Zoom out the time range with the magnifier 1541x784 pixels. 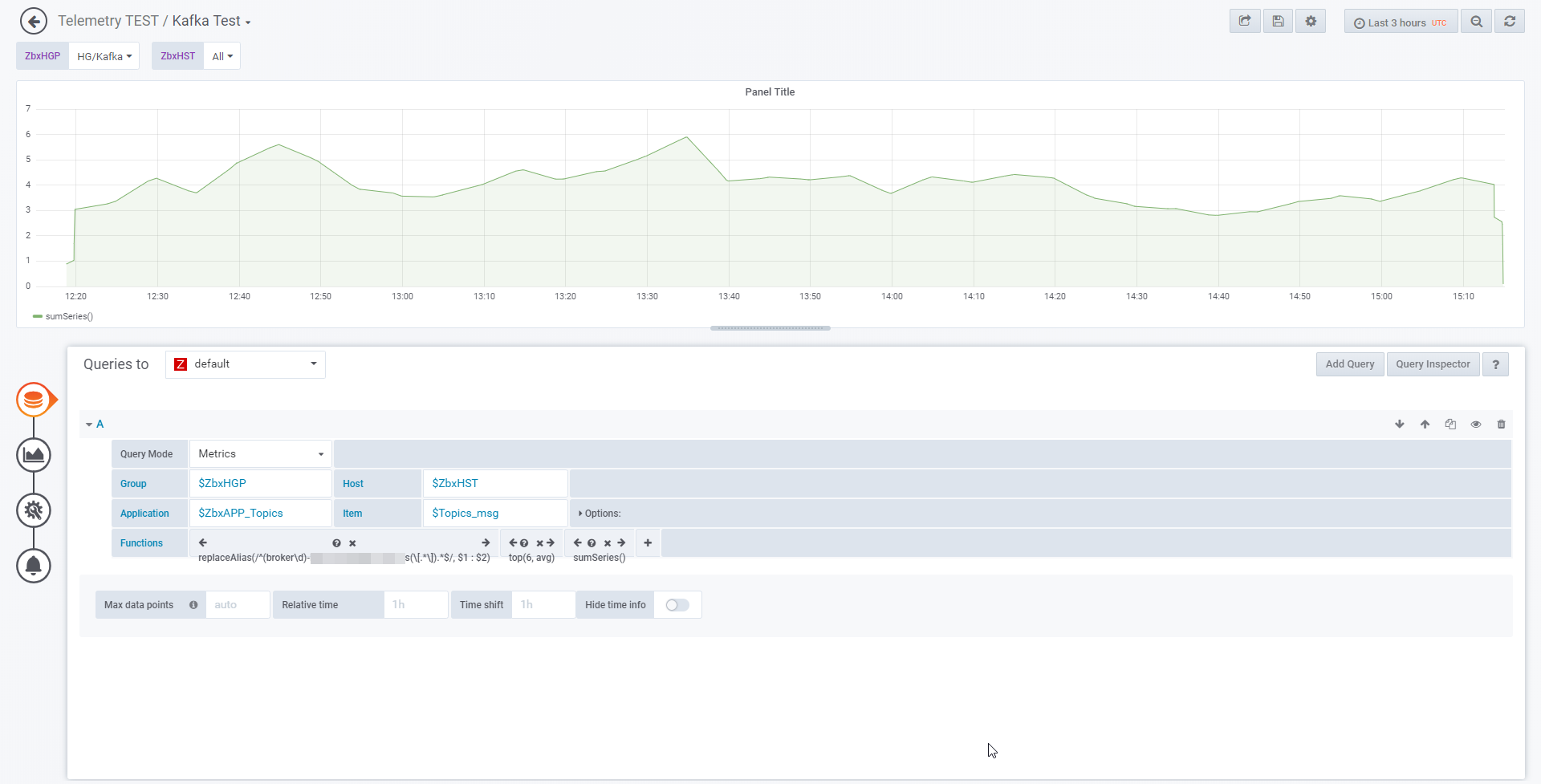click(1476, 22)
